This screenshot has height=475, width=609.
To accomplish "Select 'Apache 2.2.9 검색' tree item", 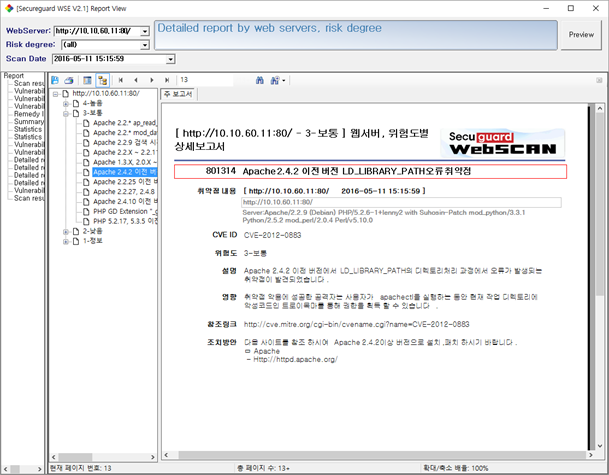I will point(125,143).
